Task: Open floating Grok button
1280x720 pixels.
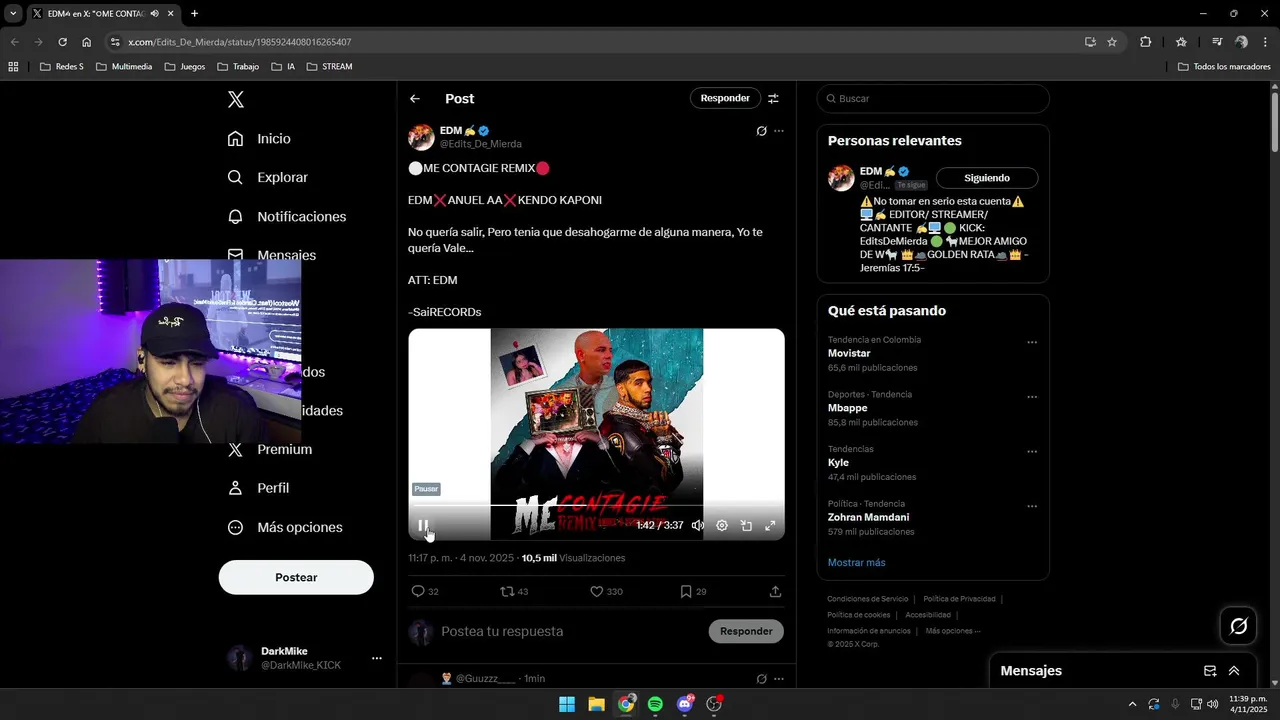Action: (1239, 626)
